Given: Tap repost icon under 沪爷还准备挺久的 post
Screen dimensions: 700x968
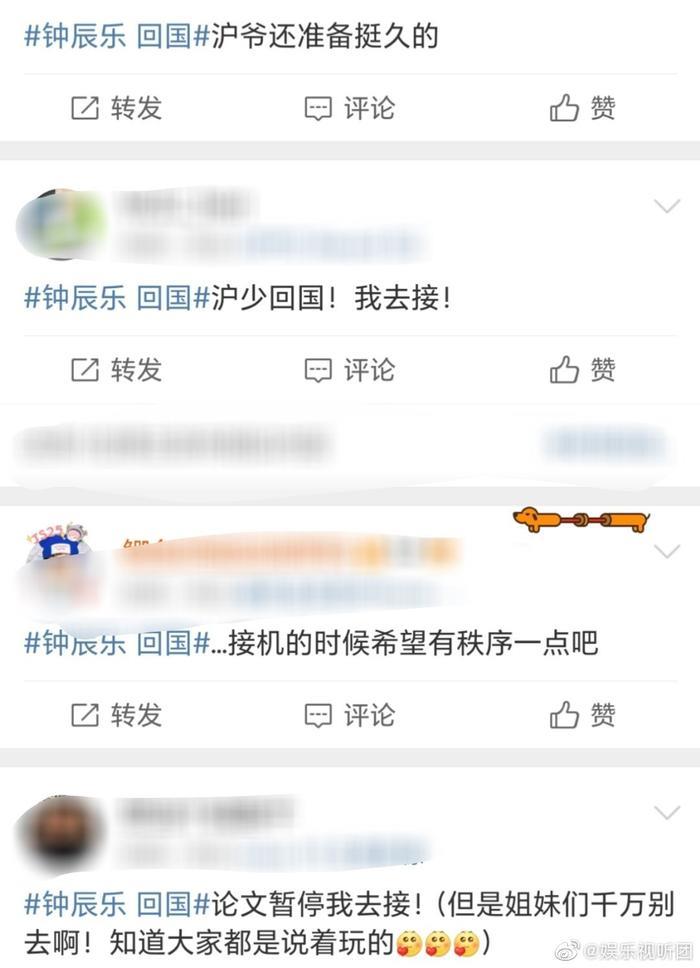Looking at the screenshot, I should click(x=85, y=109).
